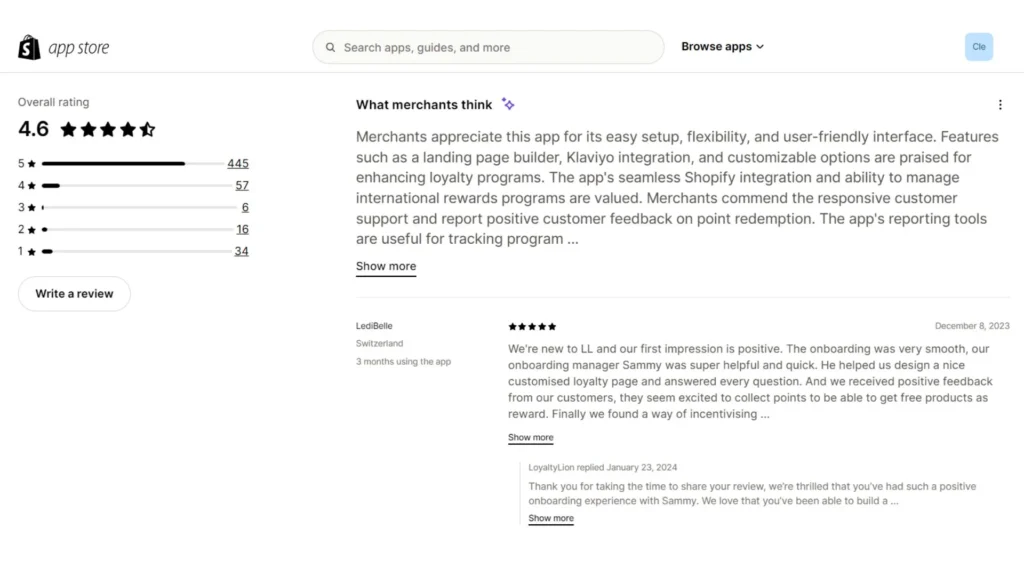Click the five-star rating on LediBelle's review

pos(531,326)
